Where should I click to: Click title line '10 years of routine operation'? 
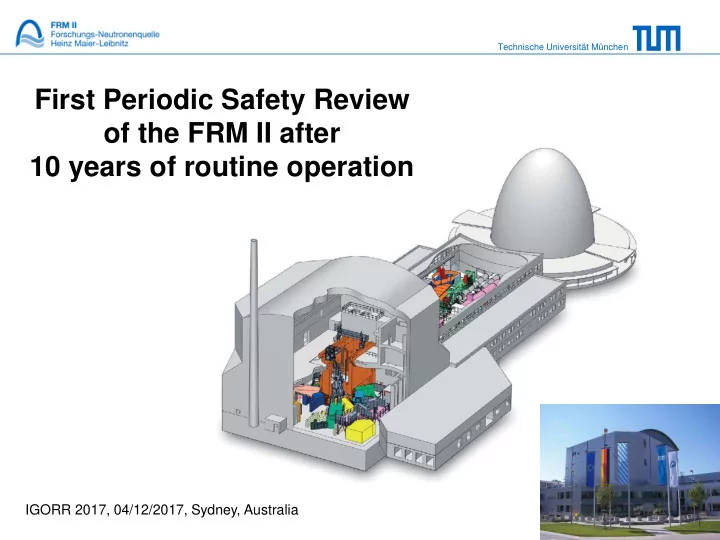pos(222,167)
